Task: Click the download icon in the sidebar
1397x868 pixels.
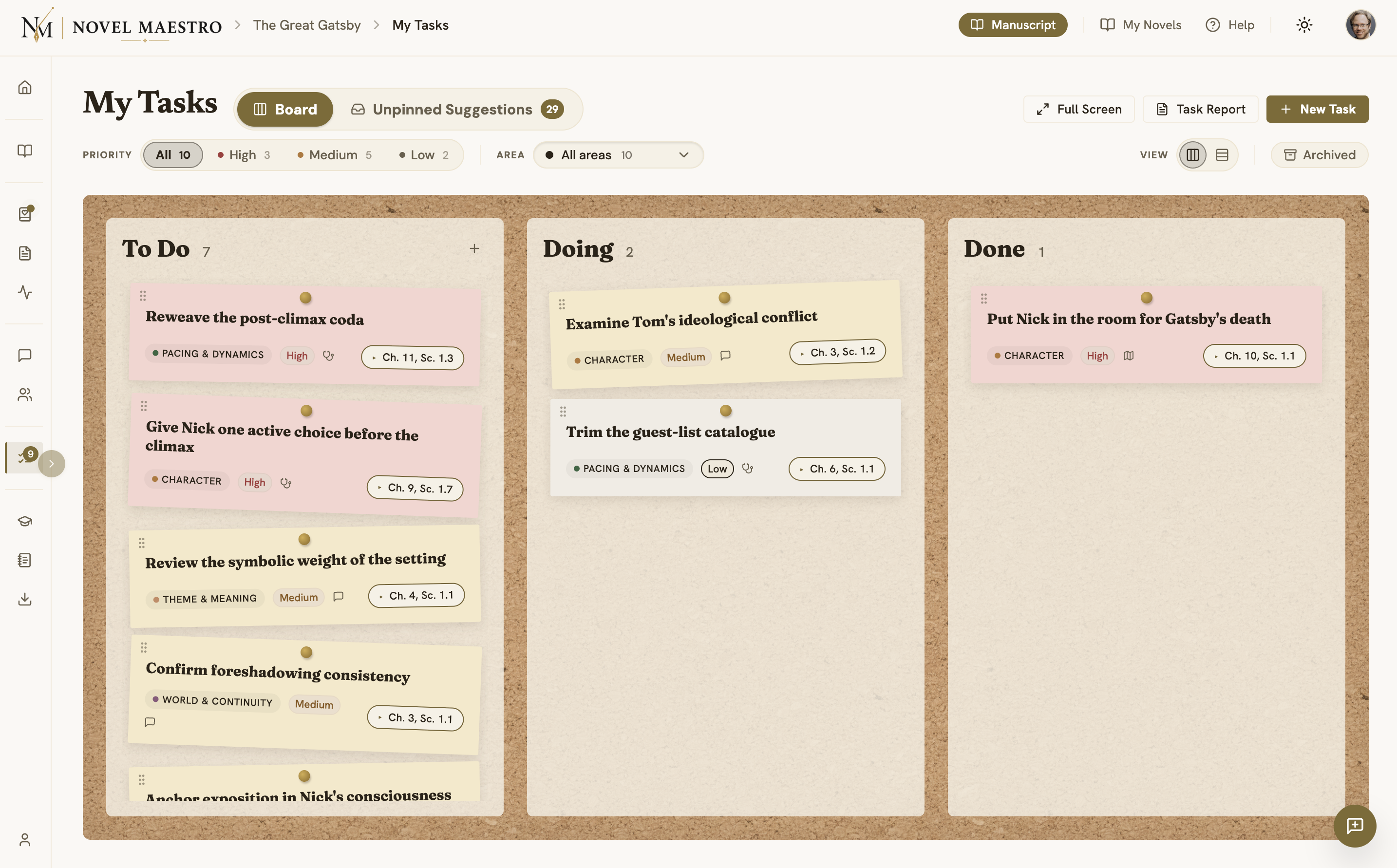Action: (x=25, y=599)
